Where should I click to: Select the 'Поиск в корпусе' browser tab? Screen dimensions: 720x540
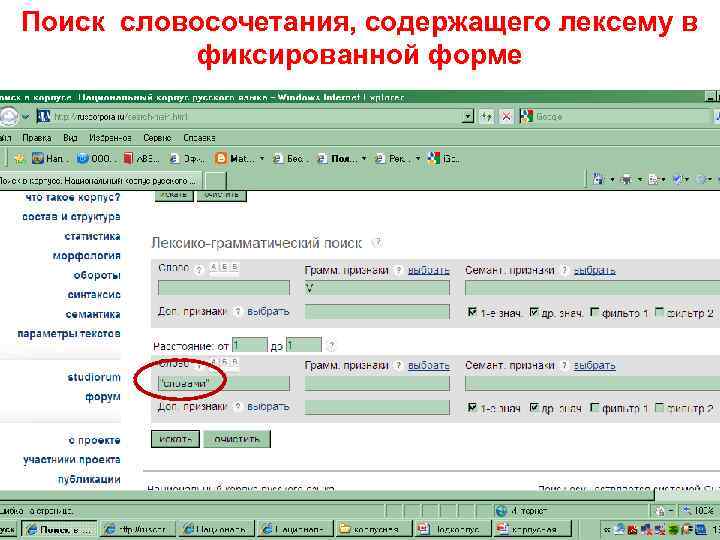(100, 181)
